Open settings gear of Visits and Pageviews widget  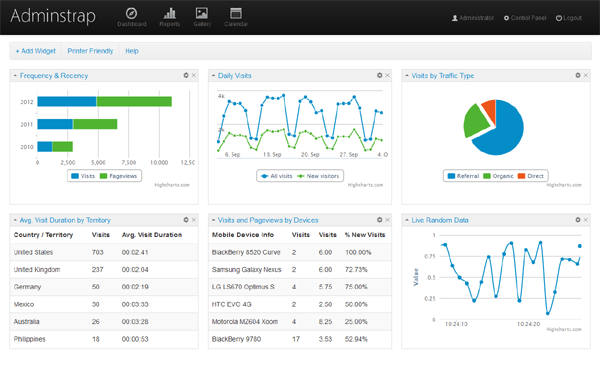click(380, 220)
